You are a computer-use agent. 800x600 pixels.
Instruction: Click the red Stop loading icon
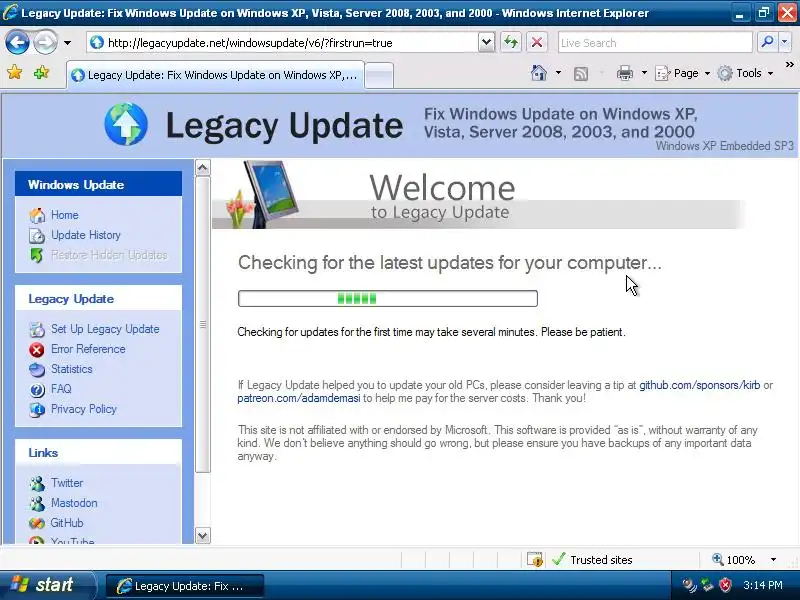pos(537,42)
